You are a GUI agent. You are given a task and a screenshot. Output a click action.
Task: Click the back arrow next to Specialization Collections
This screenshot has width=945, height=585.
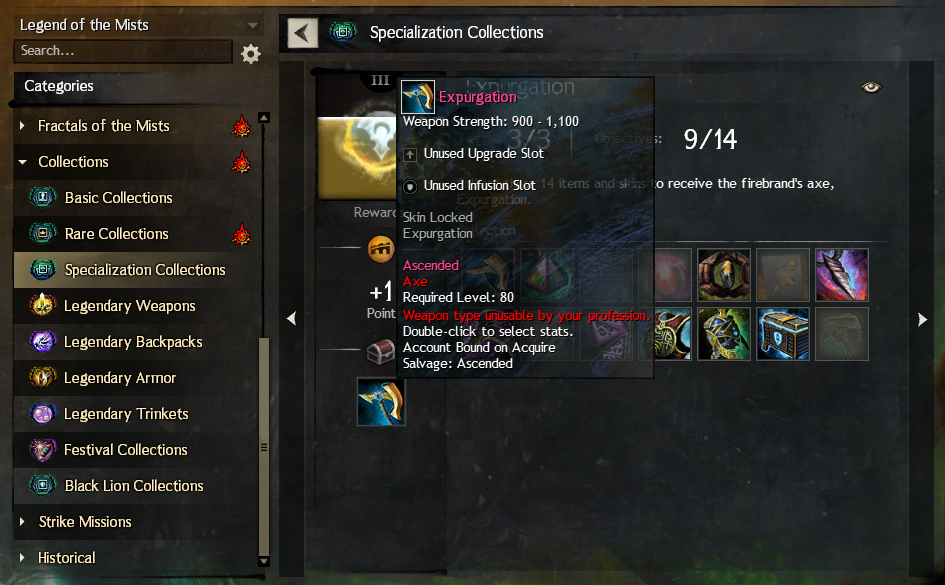303,33
